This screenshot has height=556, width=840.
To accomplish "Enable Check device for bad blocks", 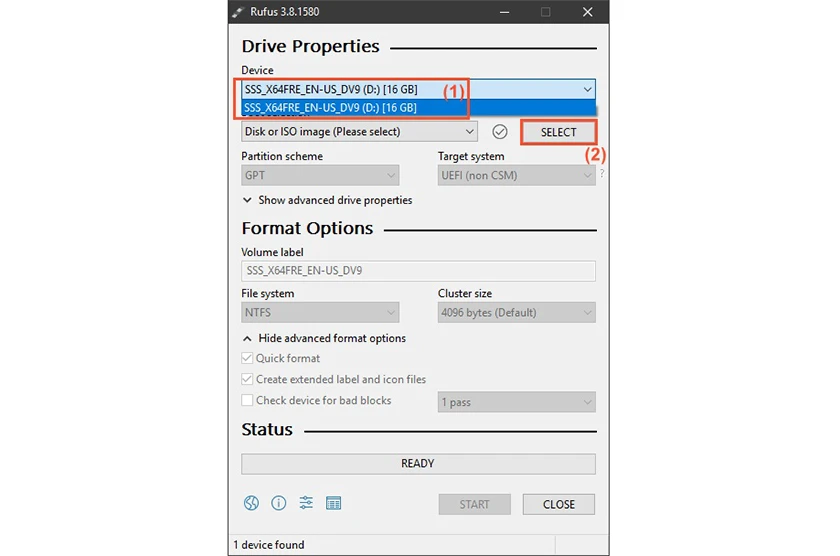I will (247, 400).
